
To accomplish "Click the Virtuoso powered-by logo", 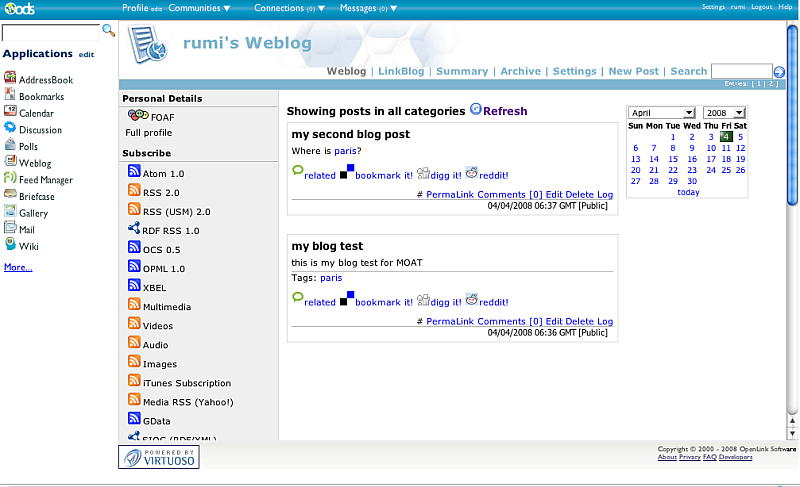I will [x=159, y=457].
